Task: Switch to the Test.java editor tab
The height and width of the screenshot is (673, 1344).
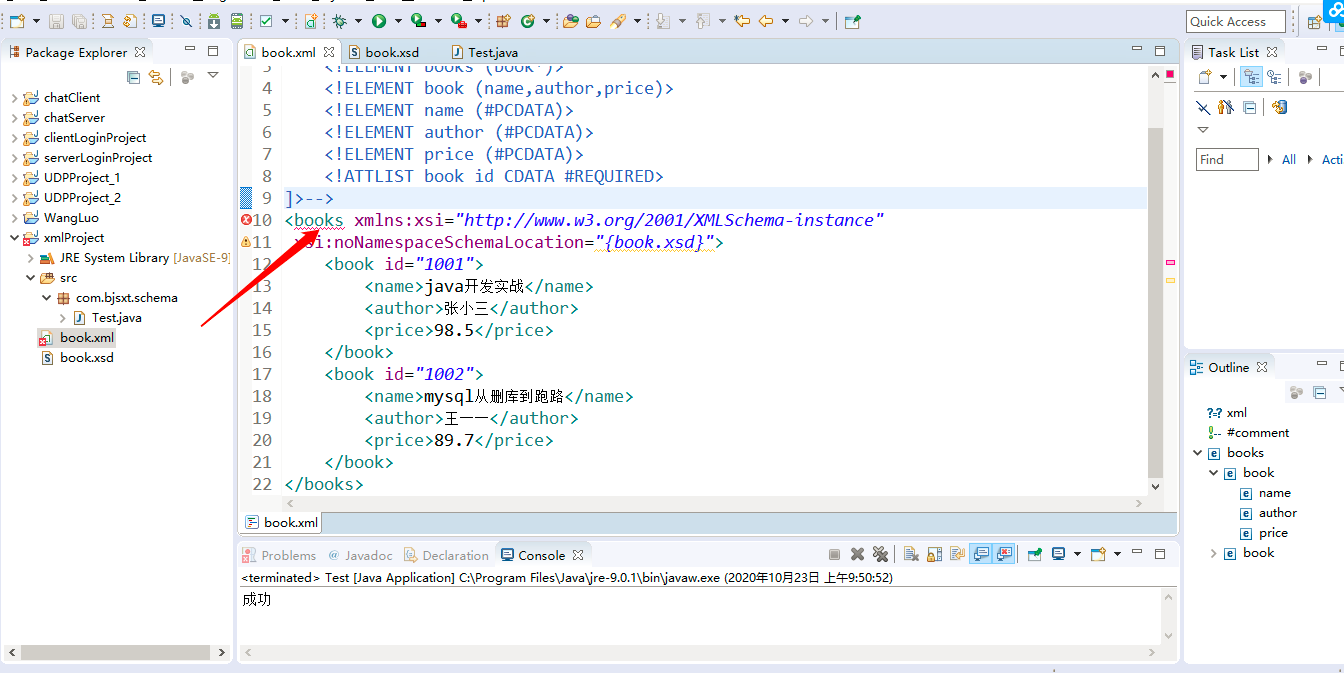Action: point(493,52)
